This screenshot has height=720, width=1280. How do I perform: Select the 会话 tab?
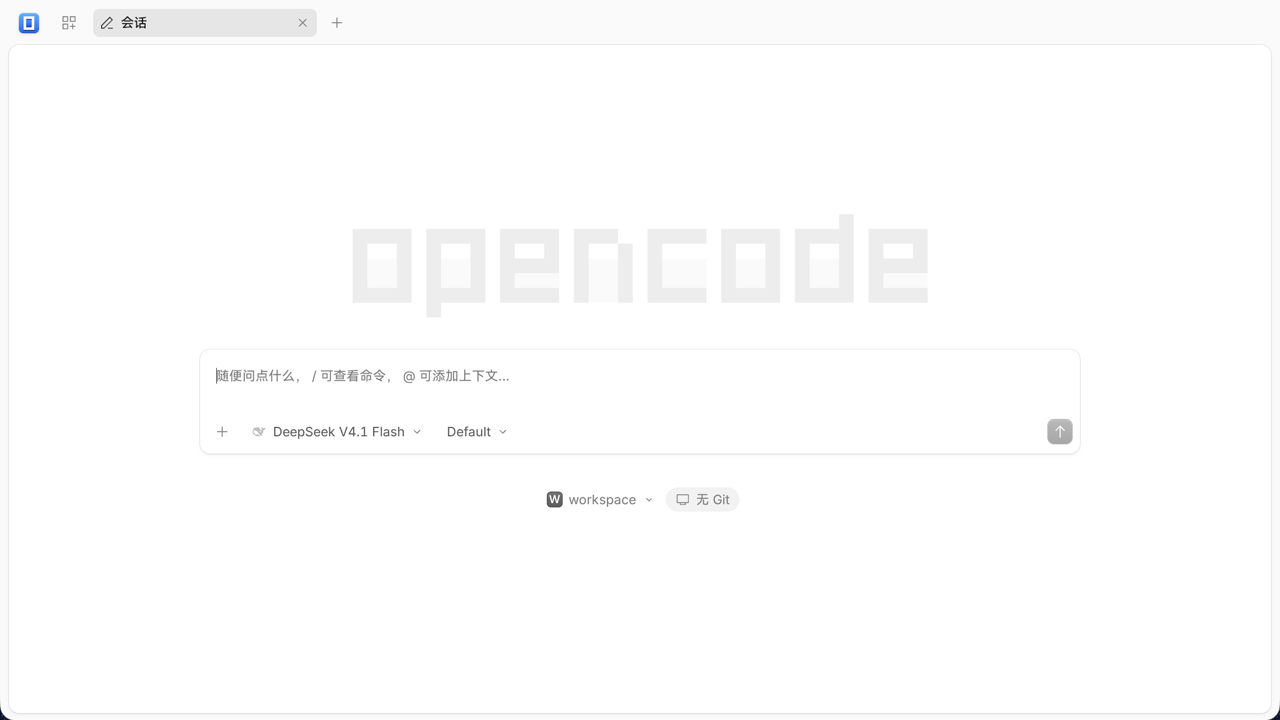pos(204,23)
